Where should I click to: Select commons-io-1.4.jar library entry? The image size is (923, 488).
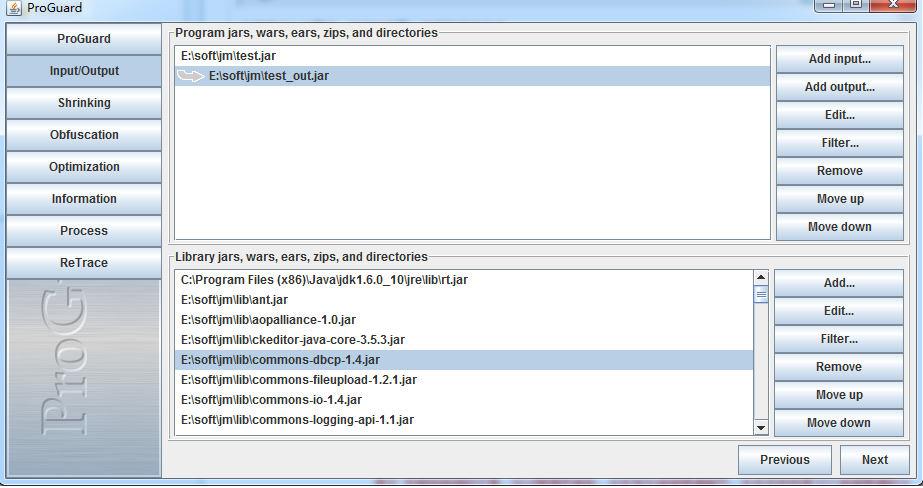point(464,400)
